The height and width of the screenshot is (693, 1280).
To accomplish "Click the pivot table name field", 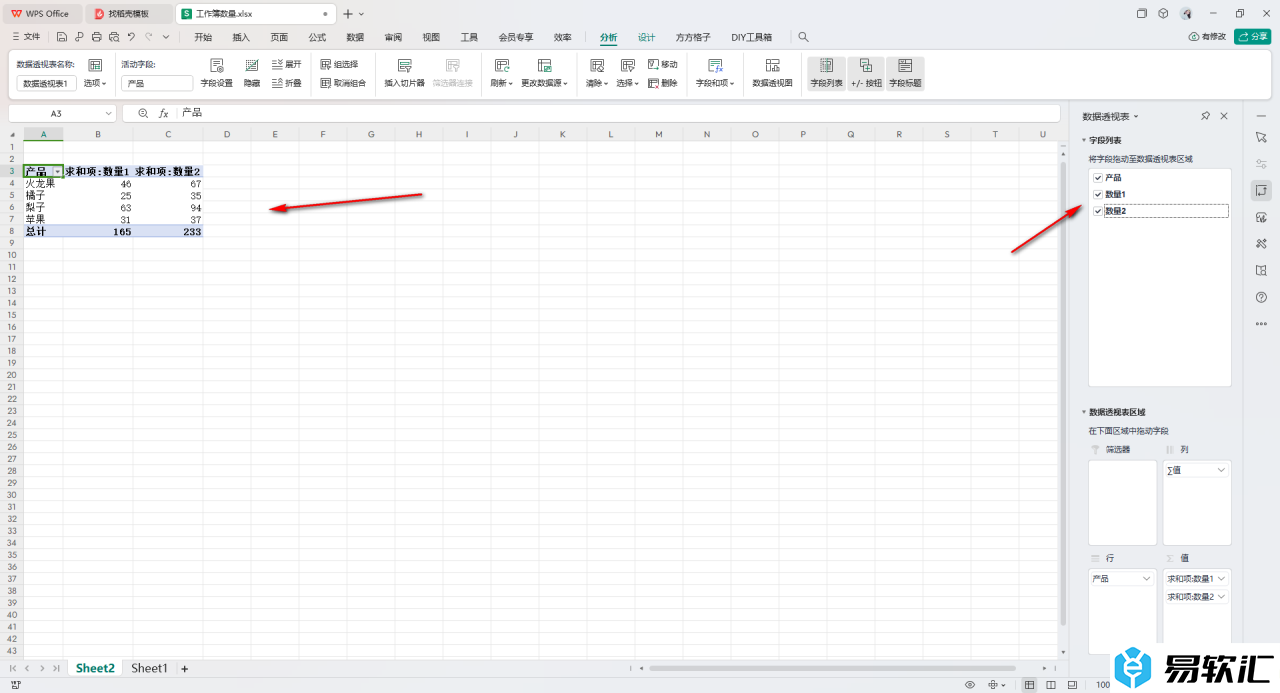I will 46,84.
